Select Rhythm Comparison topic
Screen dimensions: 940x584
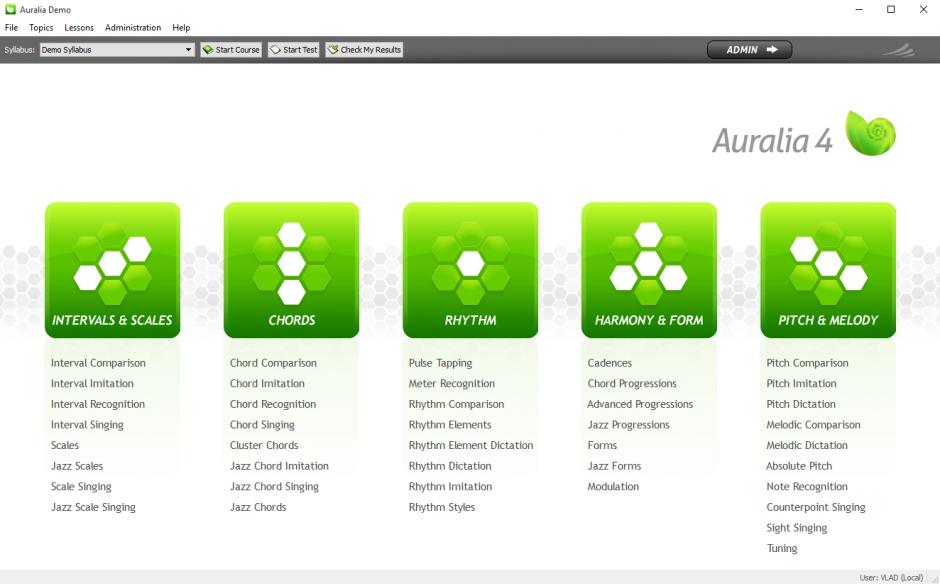coord(456,405)
